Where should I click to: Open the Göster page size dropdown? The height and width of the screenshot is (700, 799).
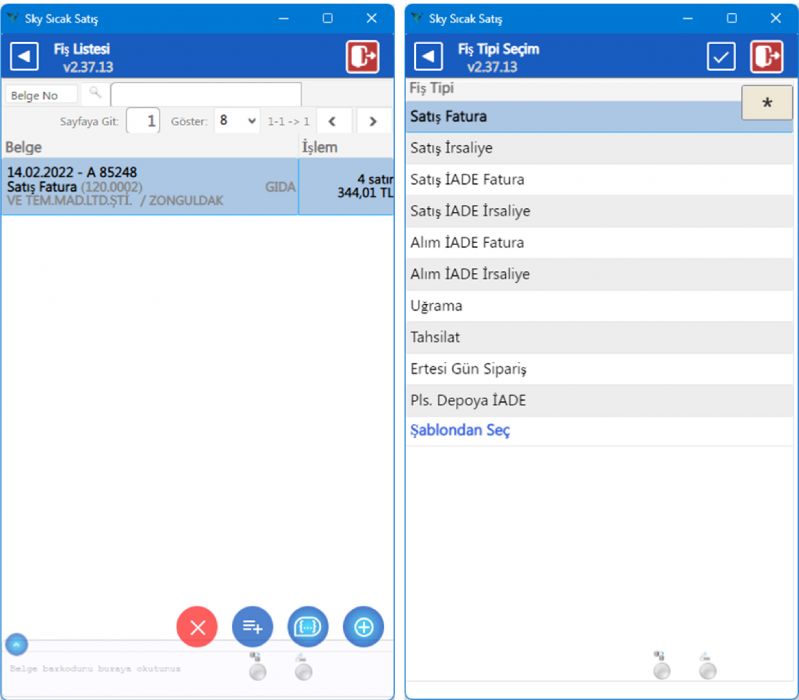(x=237, y=121)
